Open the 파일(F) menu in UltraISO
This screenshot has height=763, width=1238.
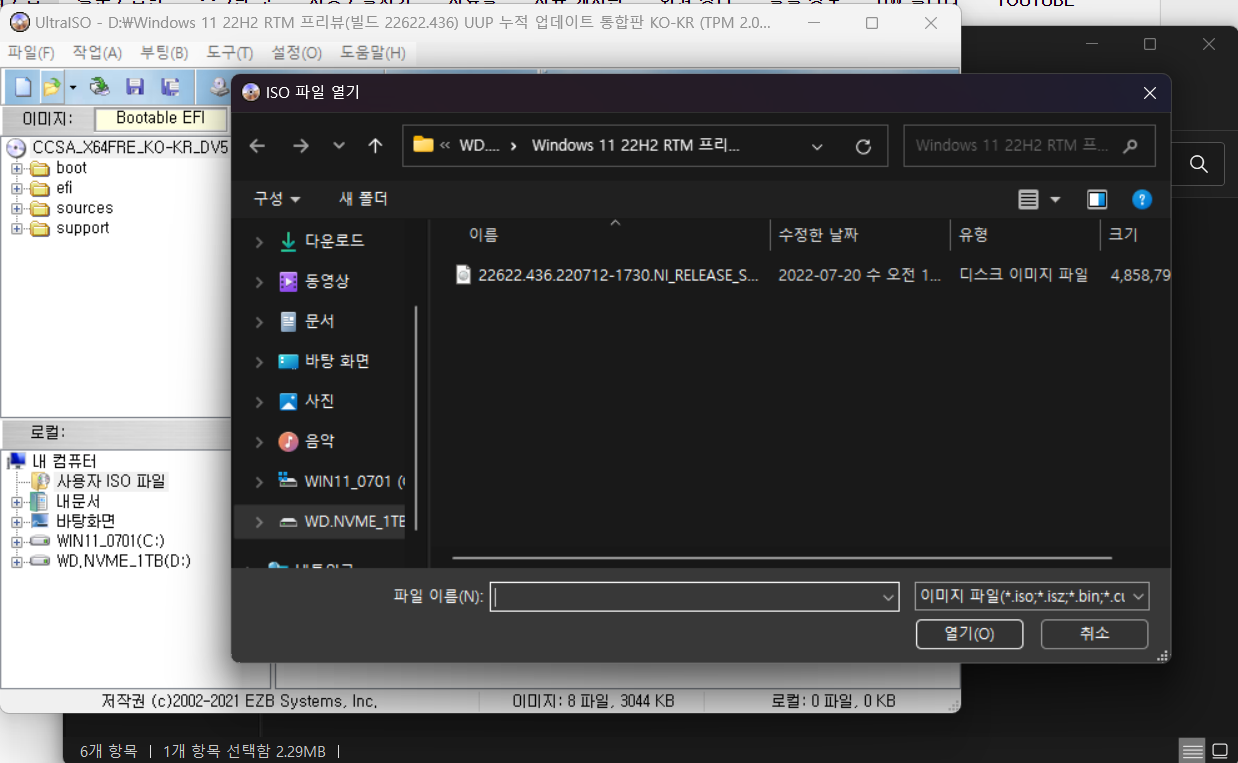(32, 53)
